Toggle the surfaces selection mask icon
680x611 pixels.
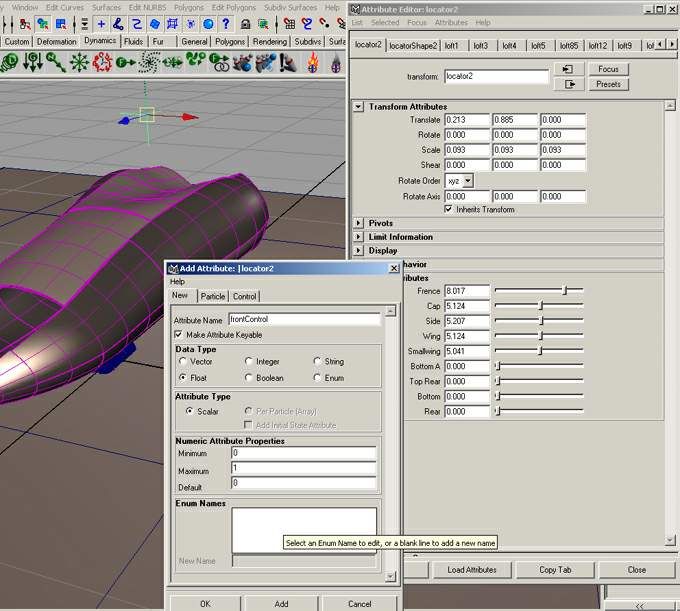pos(154,24)
